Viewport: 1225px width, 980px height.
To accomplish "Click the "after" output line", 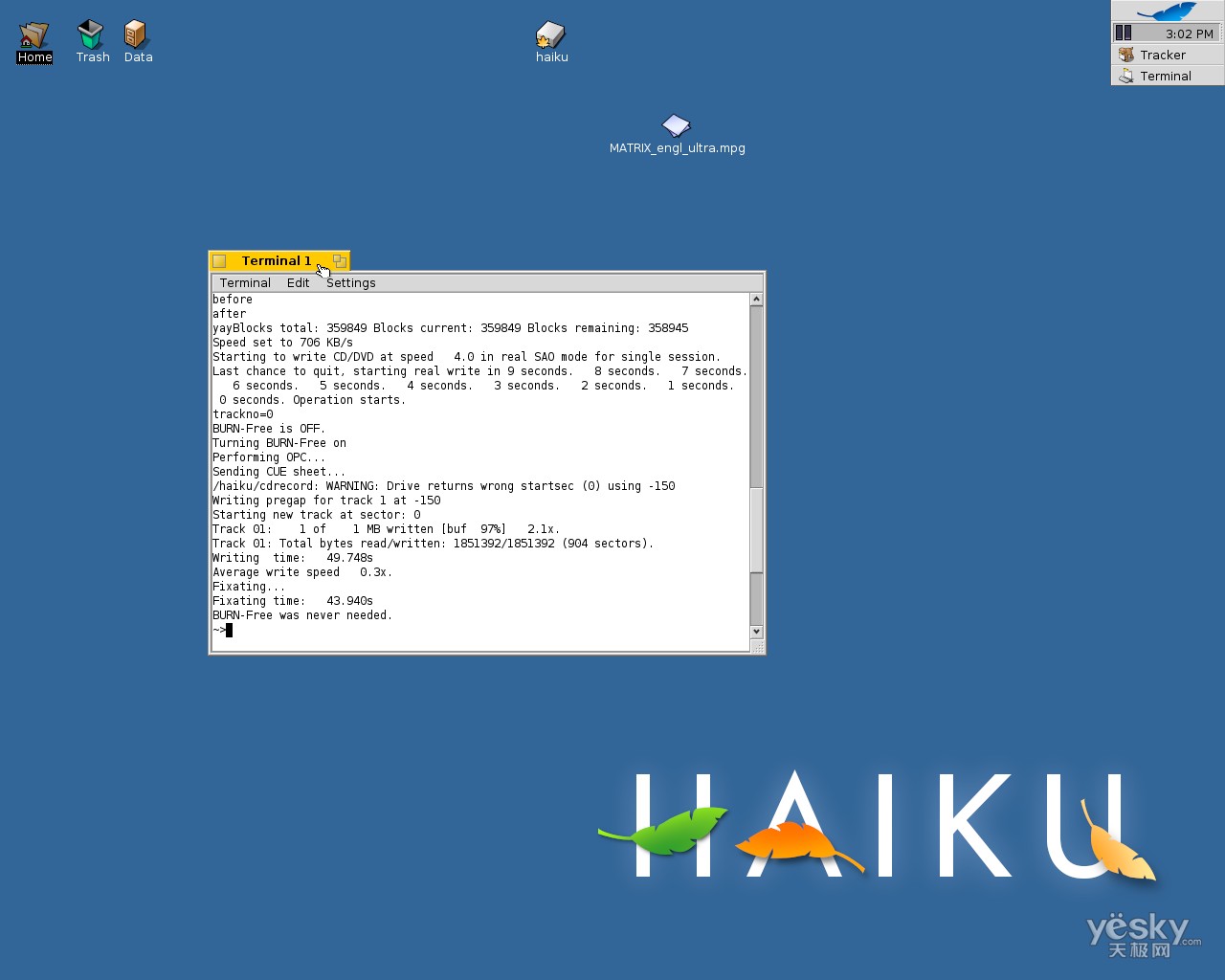I will [230, 314].
